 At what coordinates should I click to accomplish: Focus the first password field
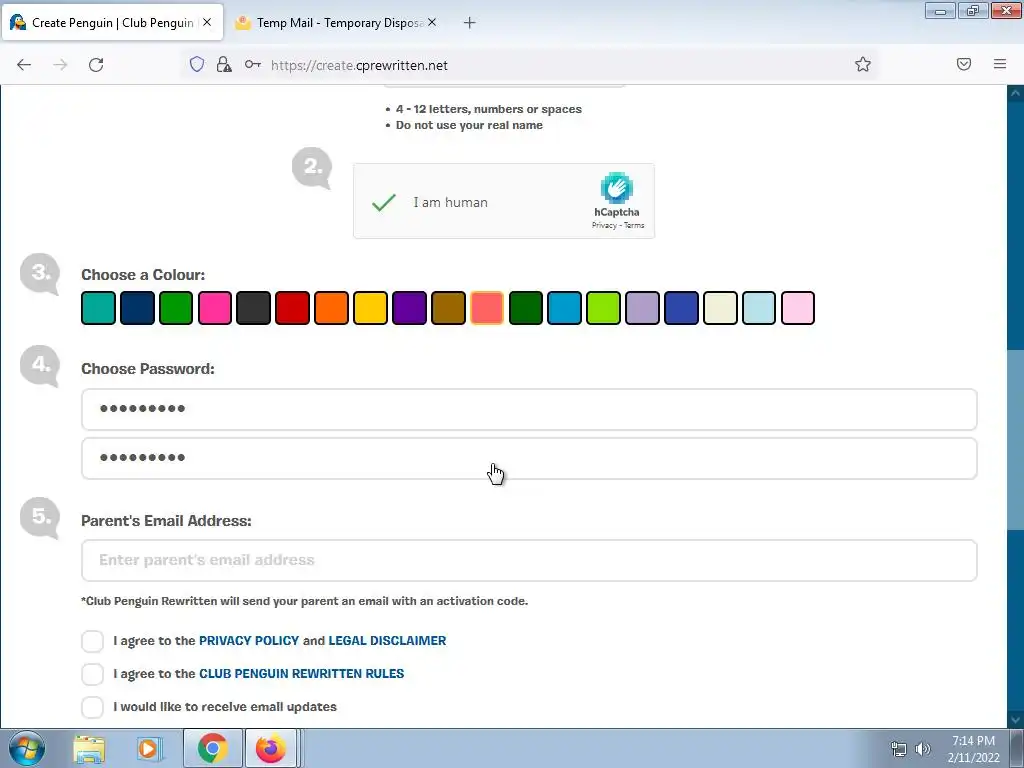point(529,409)
